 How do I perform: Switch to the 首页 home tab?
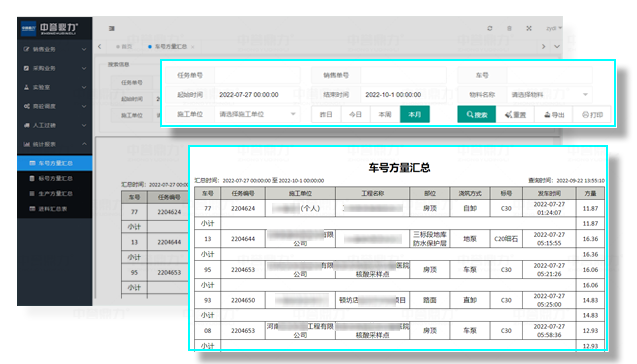pyautogui.click(x=124, y=47)
